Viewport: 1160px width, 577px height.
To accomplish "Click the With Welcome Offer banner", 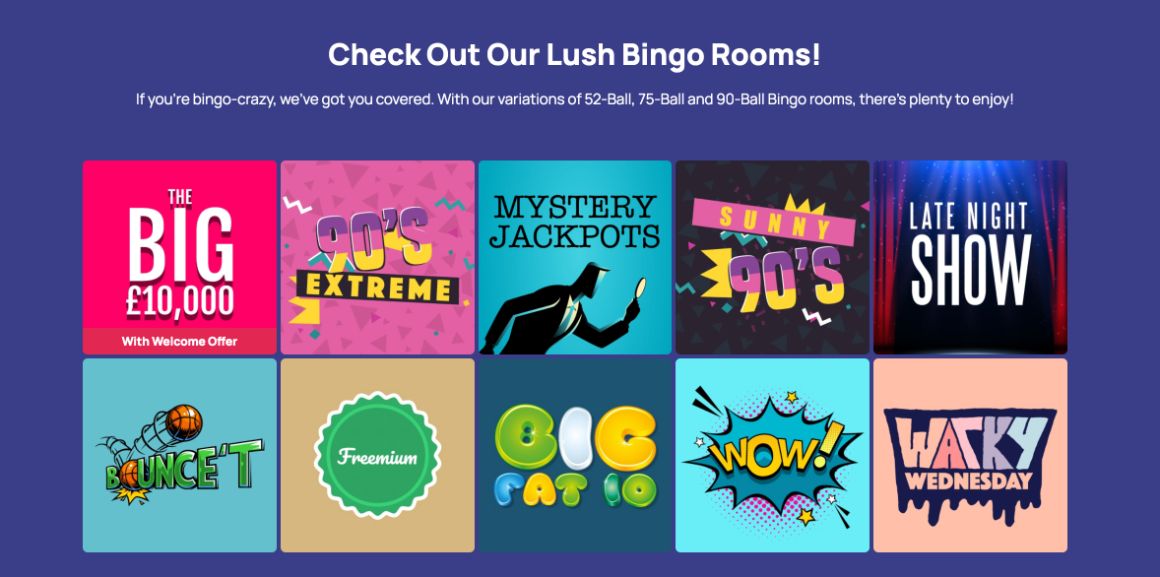I will 180,341.
